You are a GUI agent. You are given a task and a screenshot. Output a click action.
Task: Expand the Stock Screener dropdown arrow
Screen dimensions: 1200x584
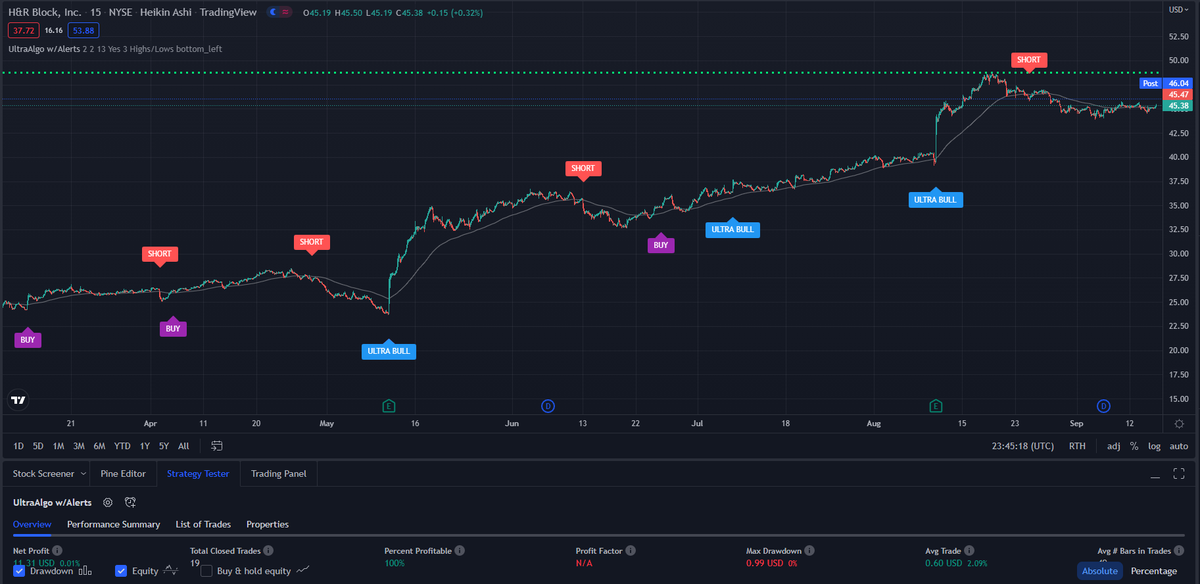(81, 474)
